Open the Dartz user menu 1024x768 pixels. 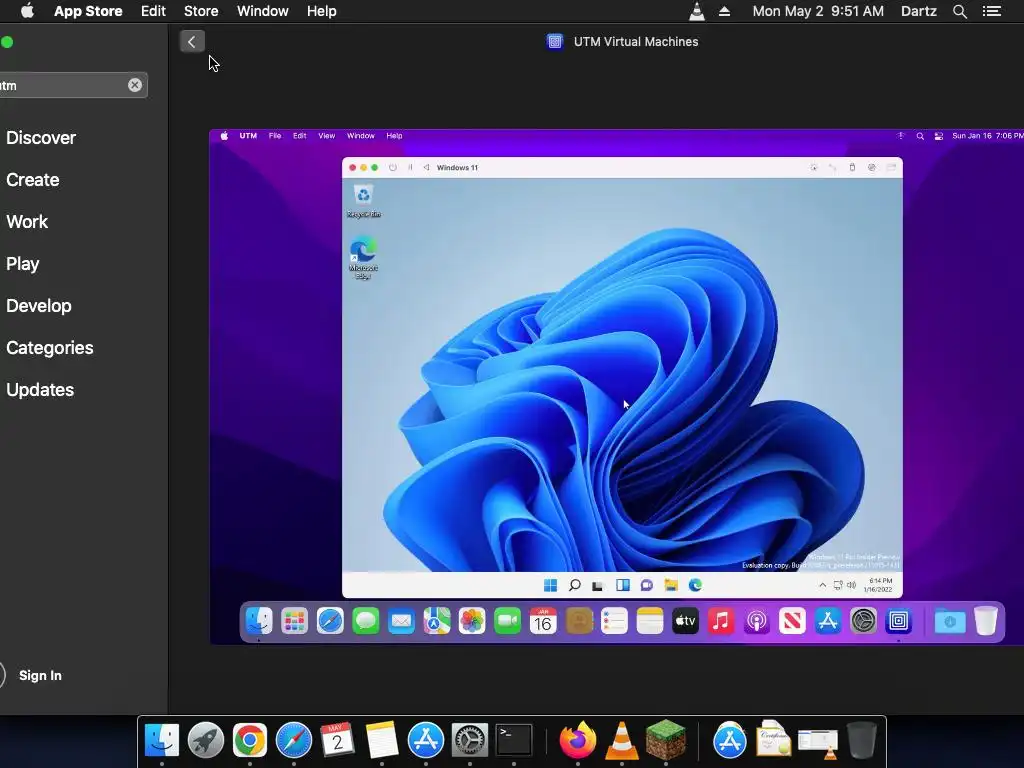click(x=918, y=11)
